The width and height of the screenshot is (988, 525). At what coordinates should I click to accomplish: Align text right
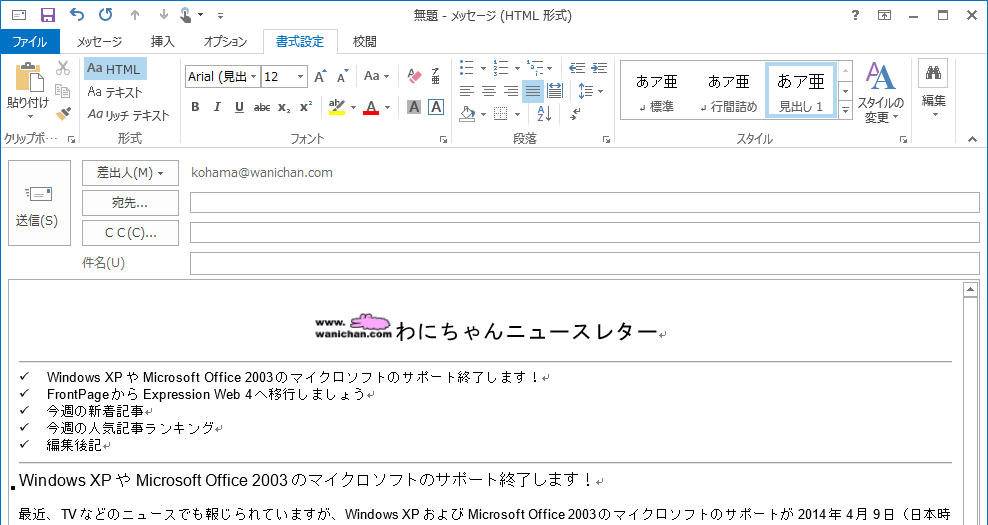point(511,91)
